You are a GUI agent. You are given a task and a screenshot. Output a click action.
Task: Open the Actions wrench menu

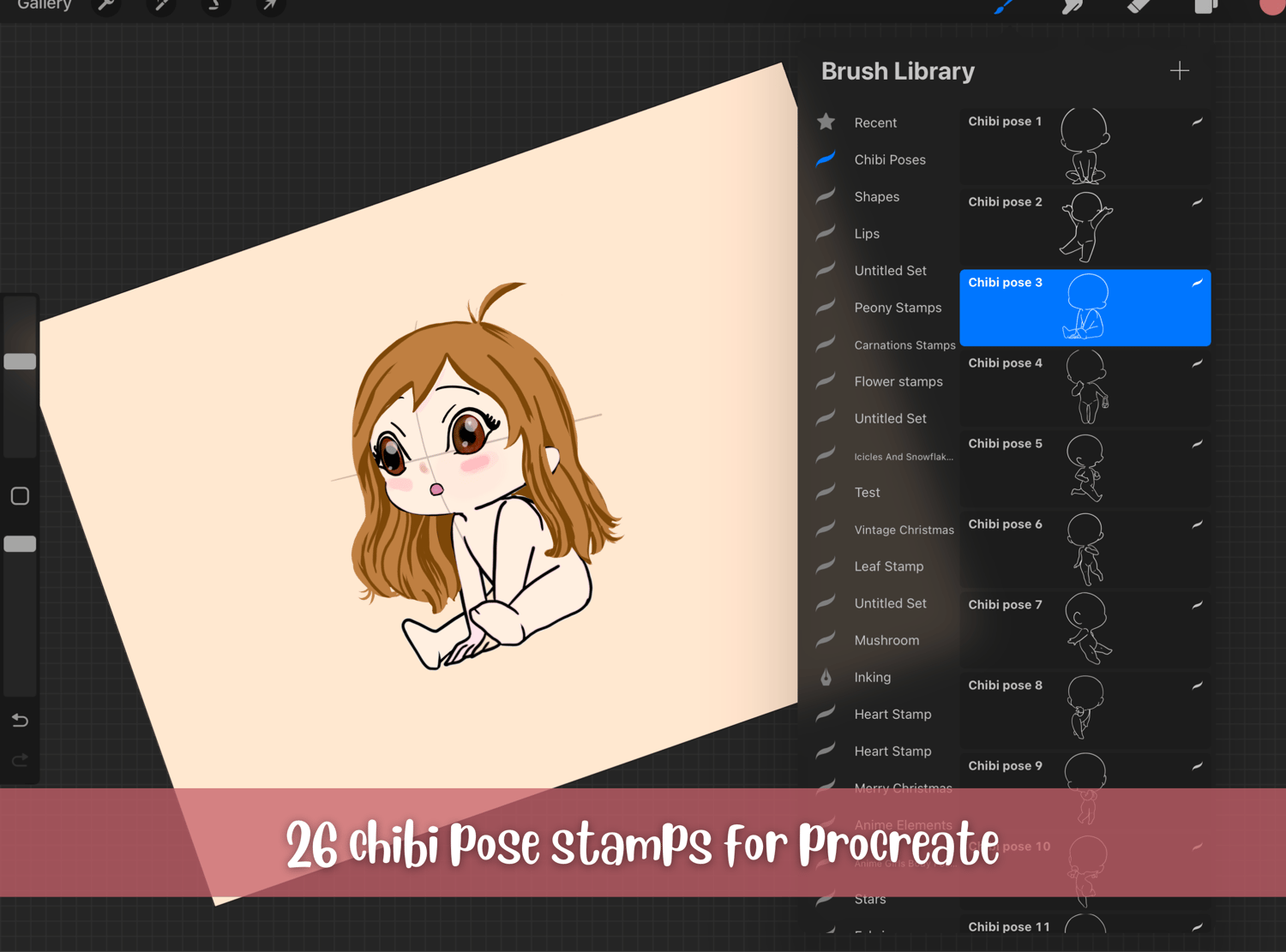tap(105, 5)
